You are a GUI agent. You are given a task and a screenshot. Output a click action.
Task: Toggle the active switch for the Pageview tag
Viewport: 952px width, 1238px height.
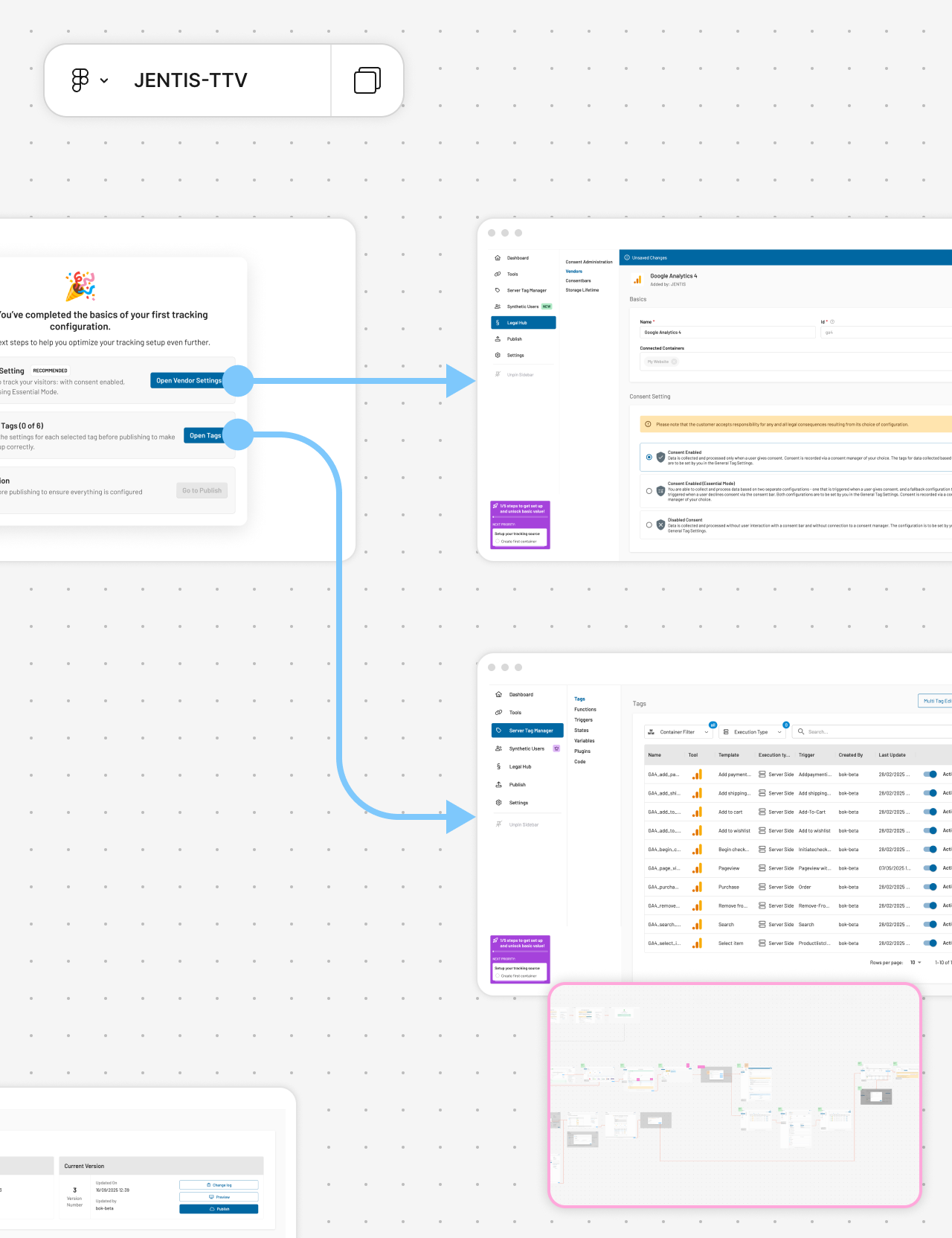coord(930,868)
